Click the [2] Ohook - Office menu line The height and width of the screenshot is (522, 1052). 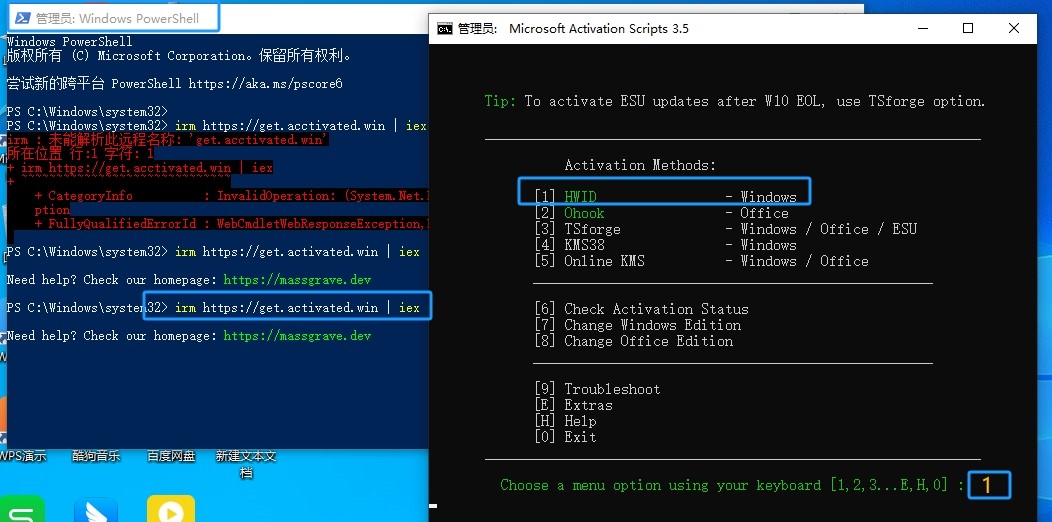(x=662, y=213)
